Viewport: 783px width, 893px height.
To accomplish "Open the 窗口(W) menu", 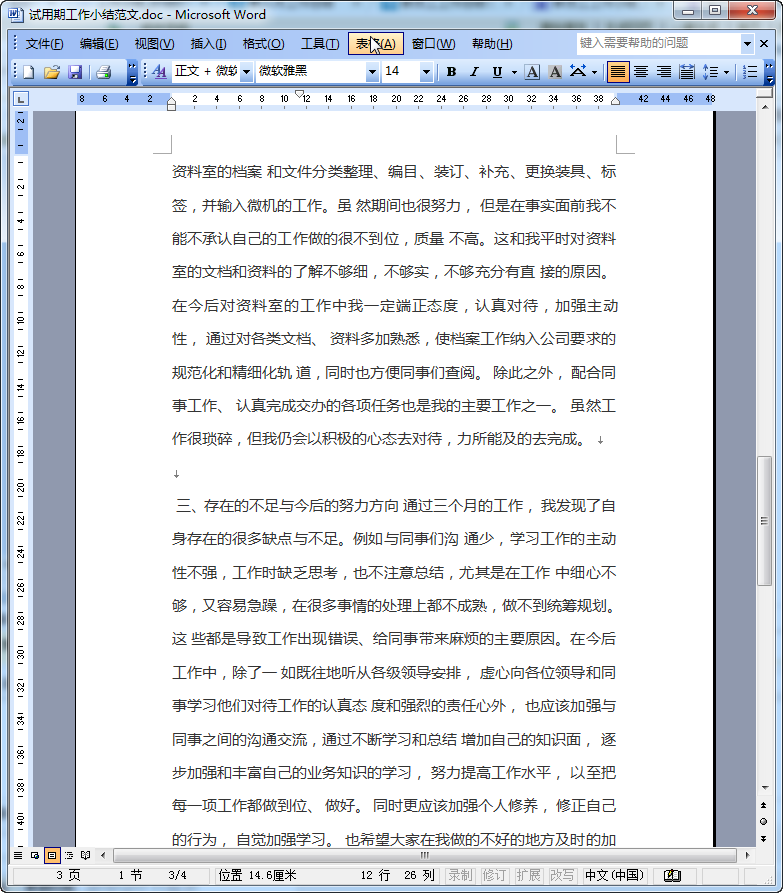I will [x=433, y=44].
